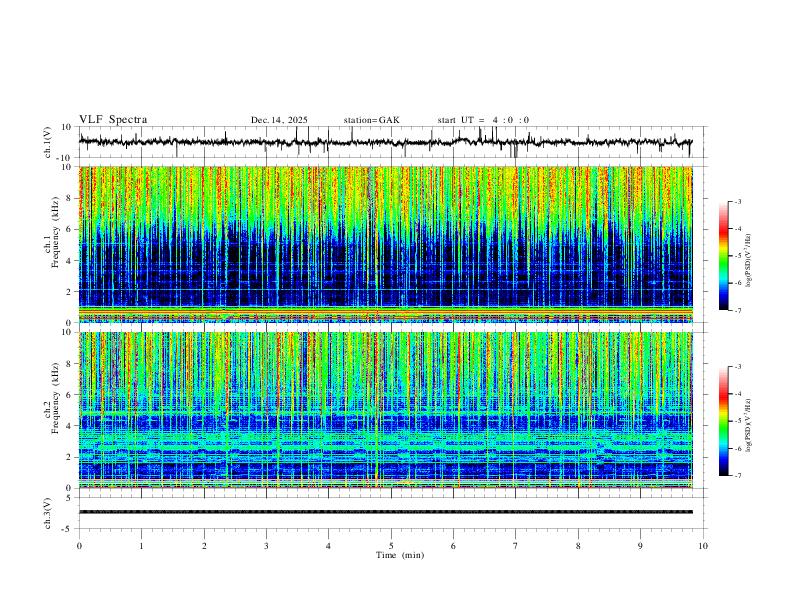Click the ch.1 Frequency (kHz) axis label
This screenshot has width=792, height=612.
(x=53, y=233)
